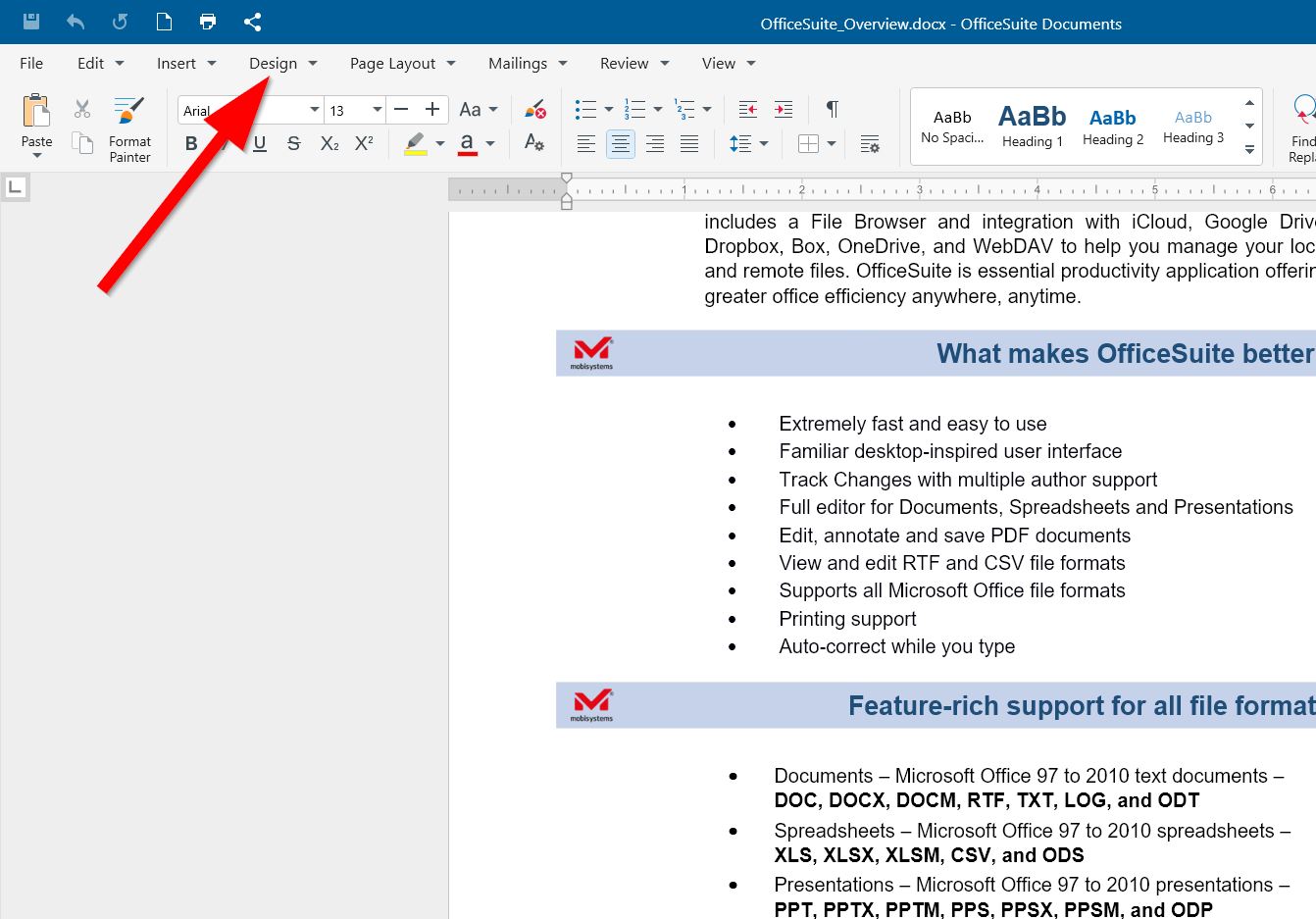Viewport: 1316px width, 919px height.
Task: Click the Clear Formatting eraser icon
Action: (x=534, y=110)
